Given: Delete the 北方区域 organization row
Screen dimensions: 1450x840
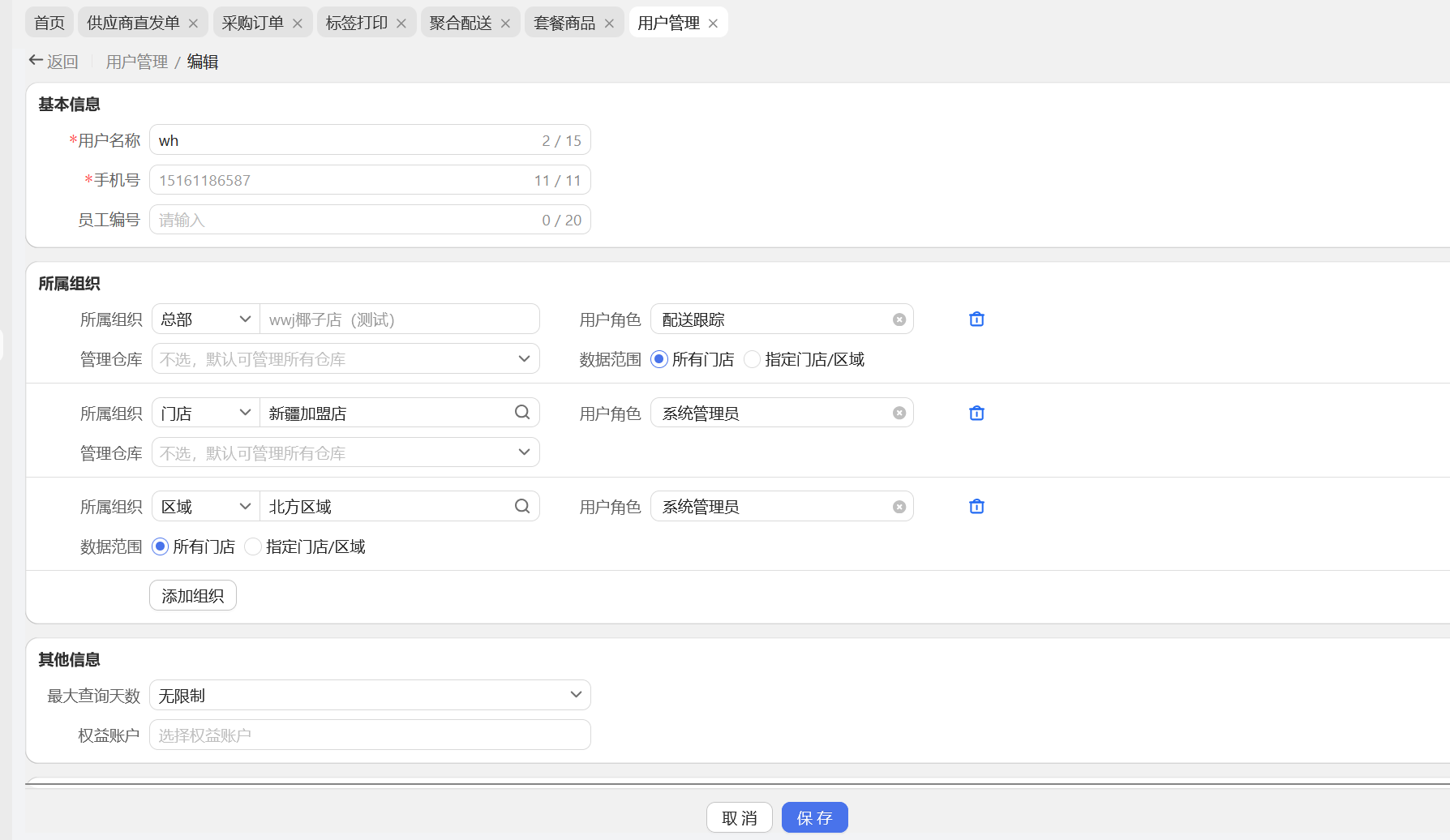Looking at the screenshot, I should point(976,507).
